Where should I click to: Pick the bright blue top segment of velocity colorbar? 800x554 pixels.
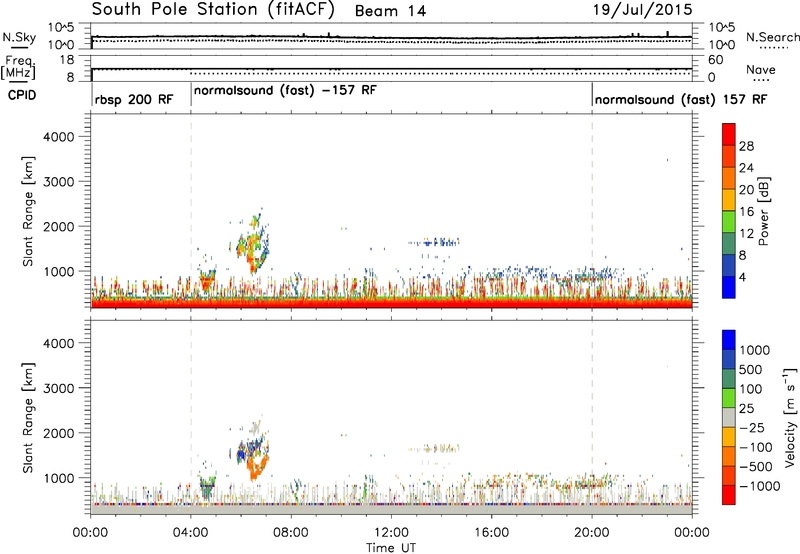[x=729, y=340]
